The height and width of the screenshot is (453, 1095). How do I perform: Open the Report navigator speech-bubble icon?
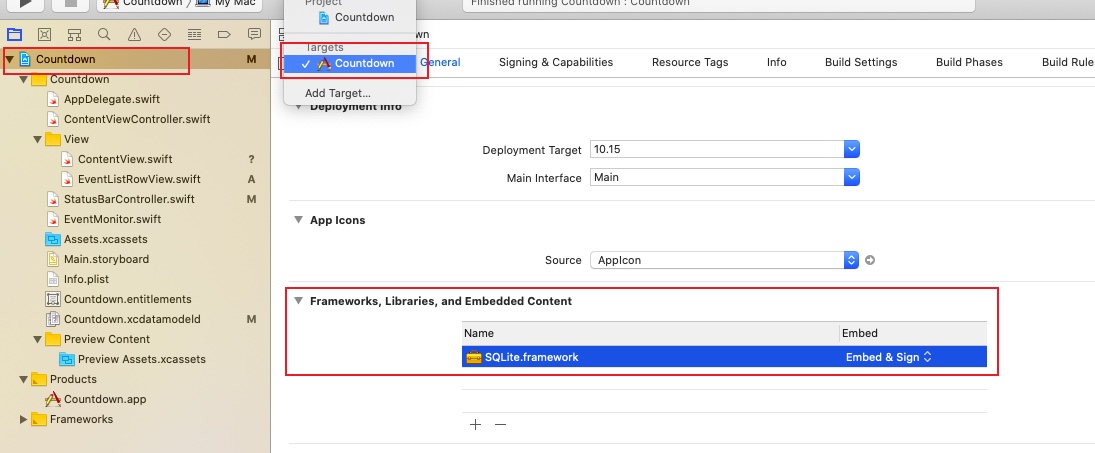[x=254, y=34]
